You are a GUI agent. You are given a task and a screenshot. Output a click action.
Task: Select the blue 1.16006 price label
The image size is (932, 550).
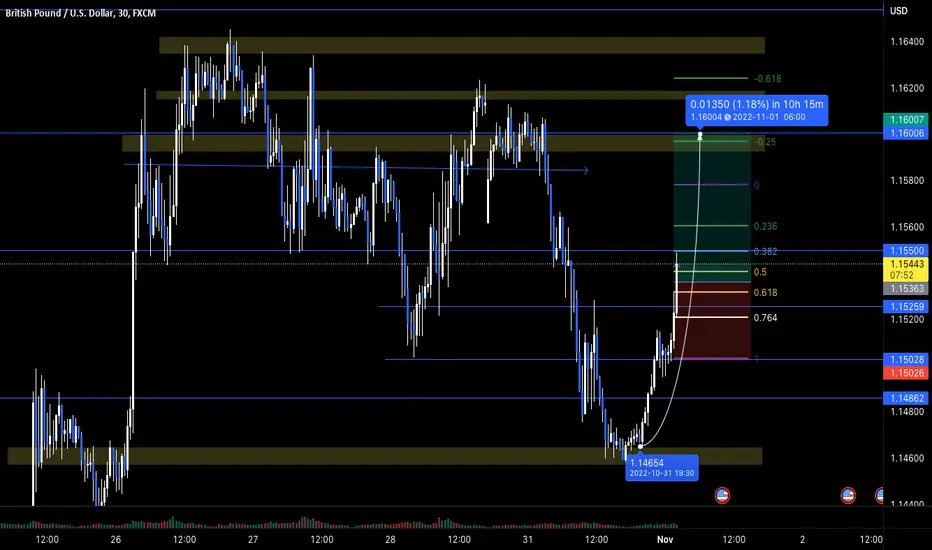pos(905,133)
